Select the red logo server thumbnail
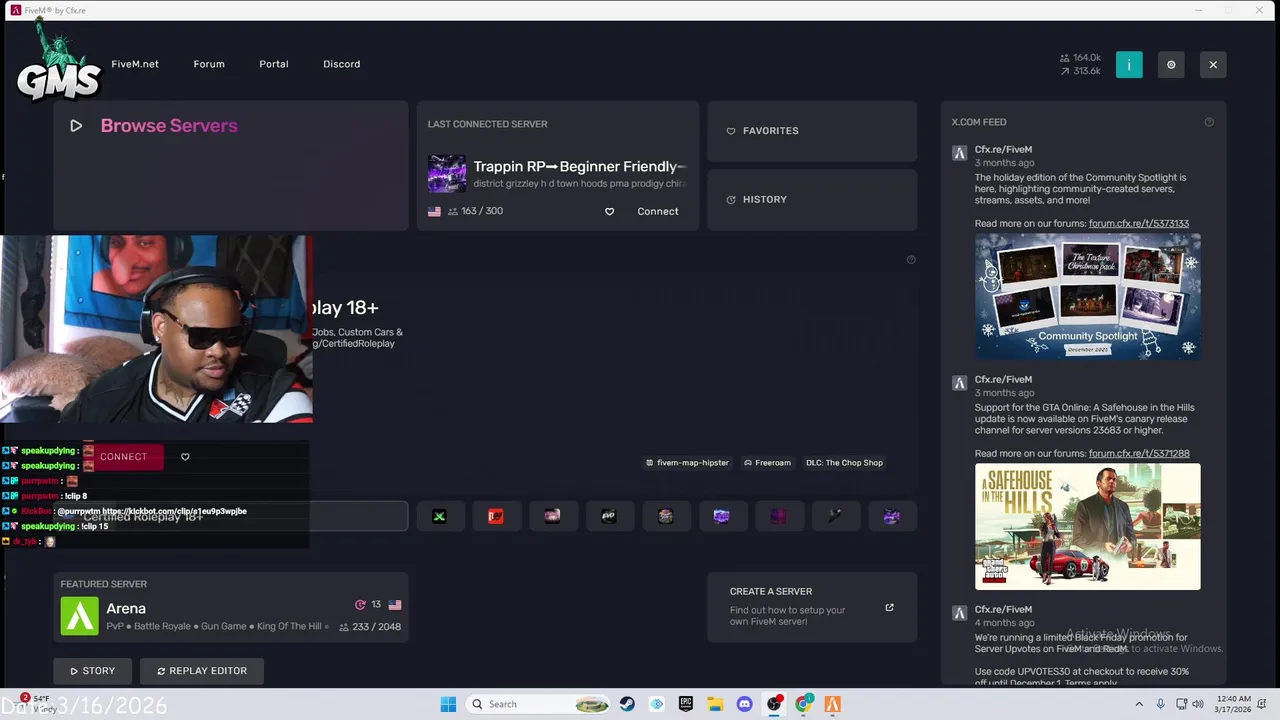 pos(495,516)
